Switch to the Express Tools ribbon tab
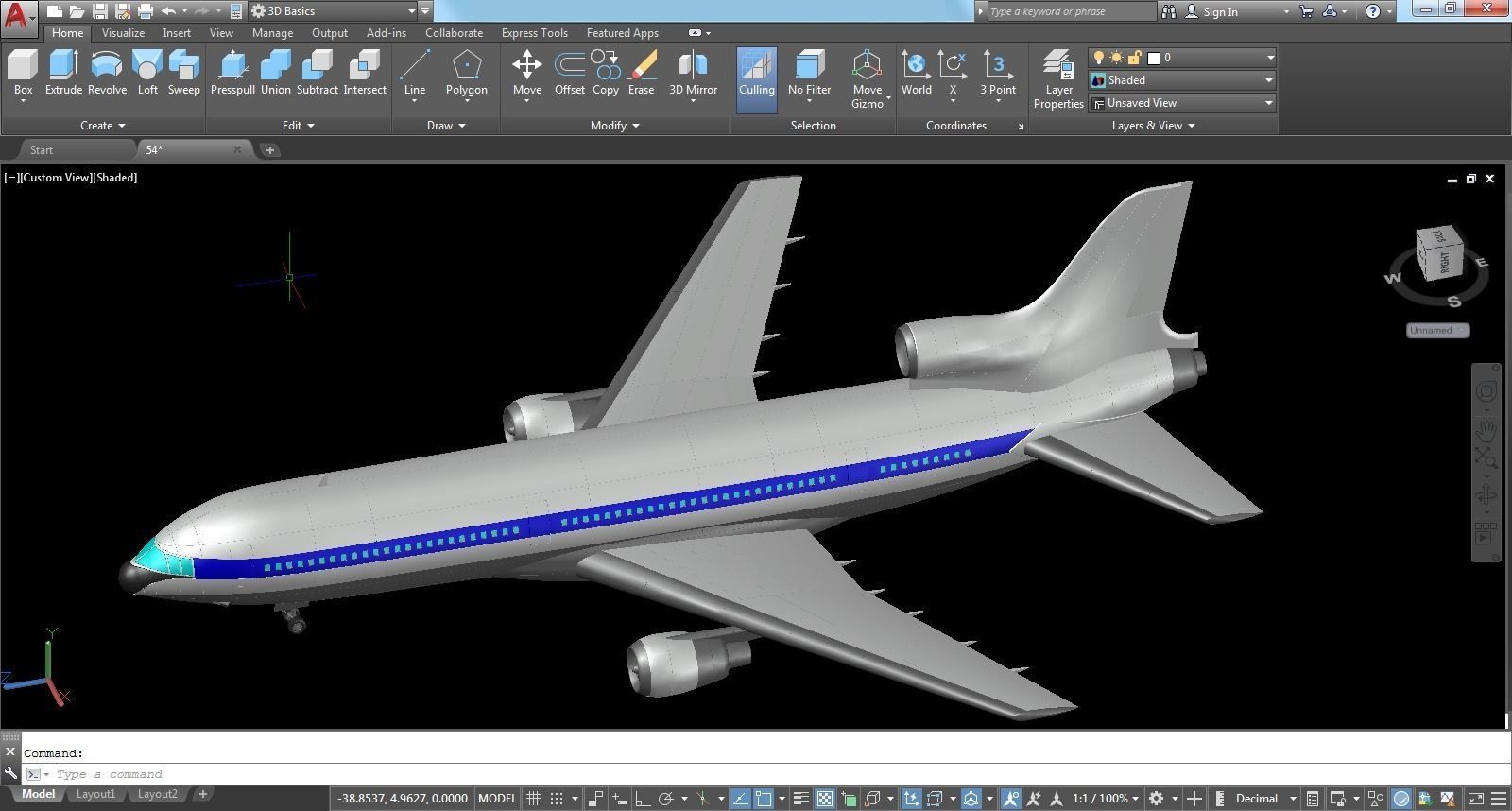Viewport: 1512px width, 811px height. [x=534, y=32]
